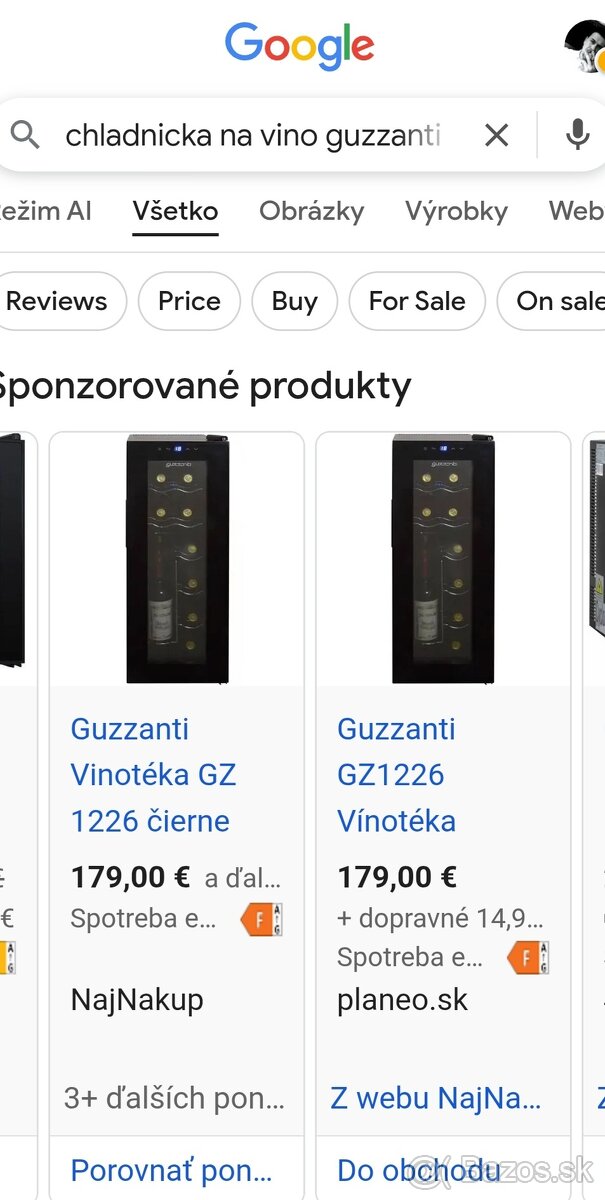Click inside the search input field
Image resolution: width=605 pixels, height=1200 pixels.
click(x=250, y=134)
